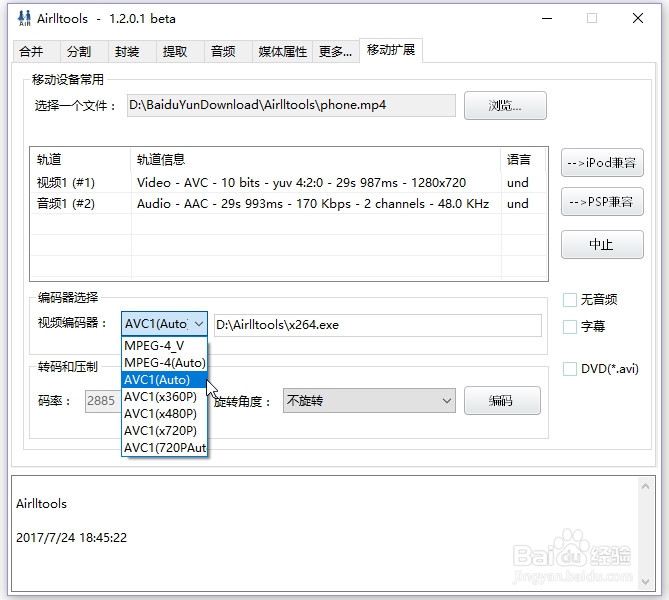Click the 轨道信息 column header
669x600 pixels.
[316, 160]
